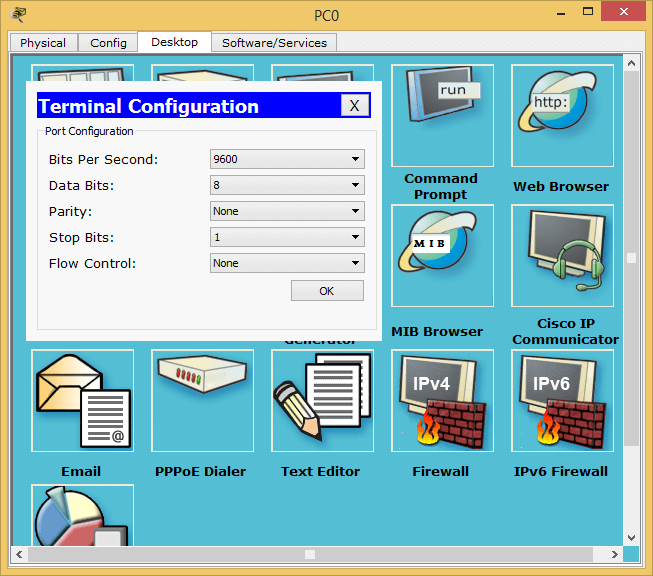
Task: Click the Web Browser label text
Action: point(561,186)
